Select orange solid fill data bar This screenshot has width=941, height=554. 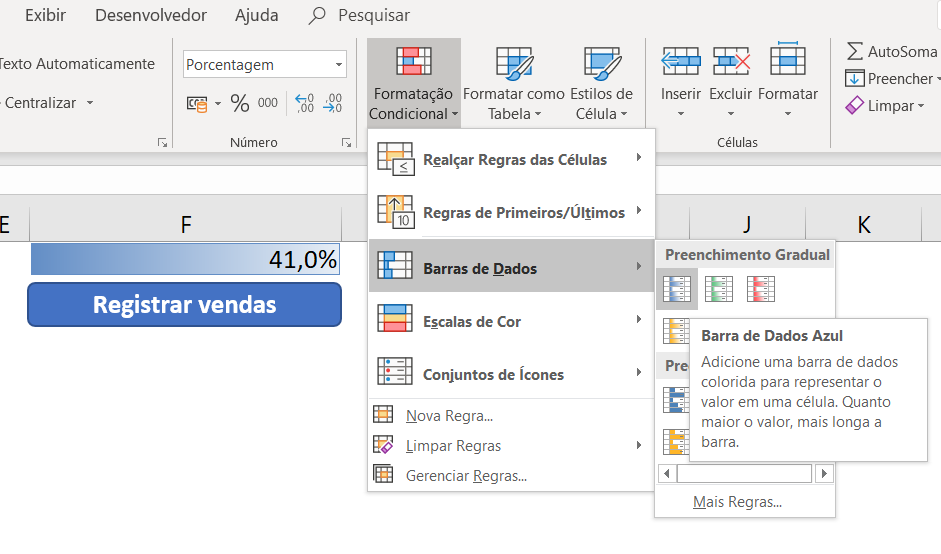pos(675,442)
